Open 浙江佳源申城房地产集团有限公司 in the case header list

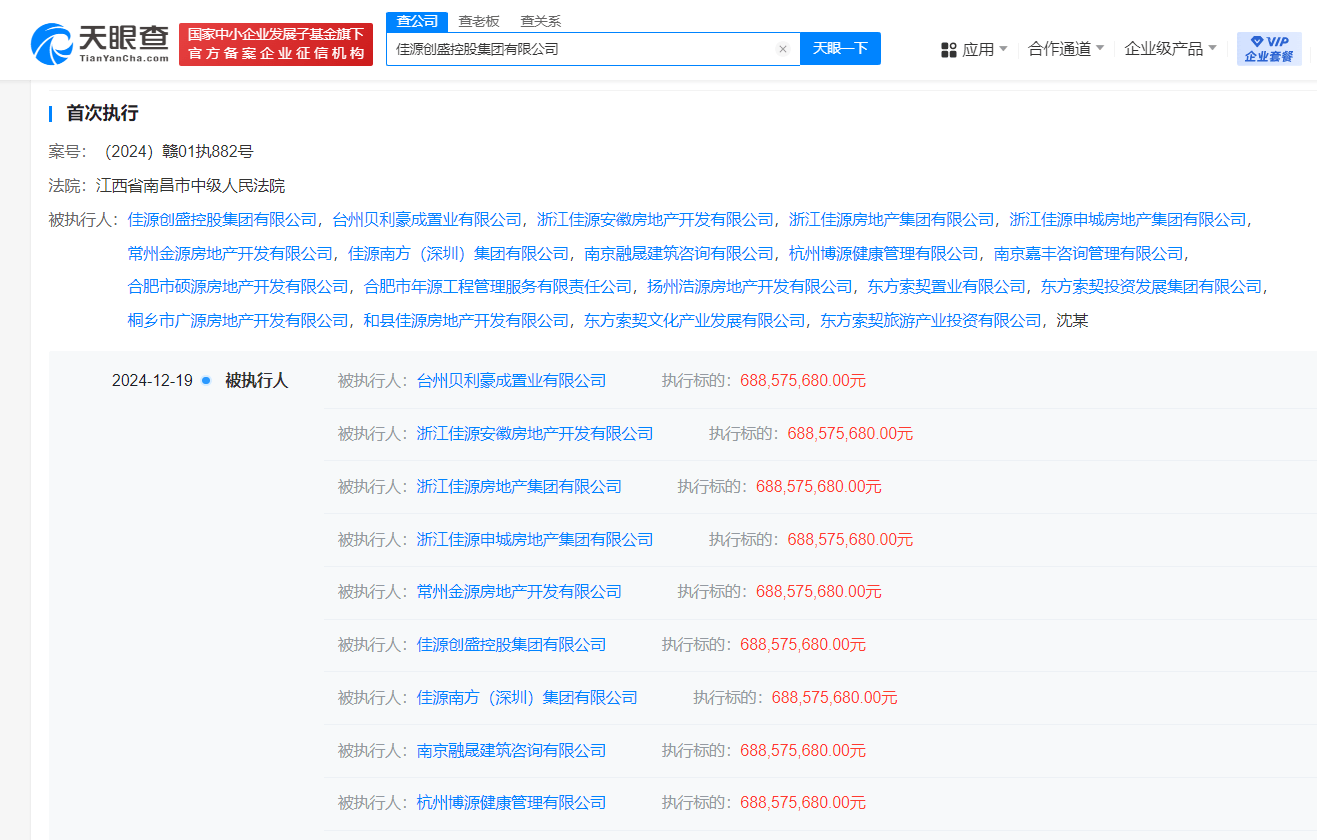pyautogui.click(x=1128, y=219)
